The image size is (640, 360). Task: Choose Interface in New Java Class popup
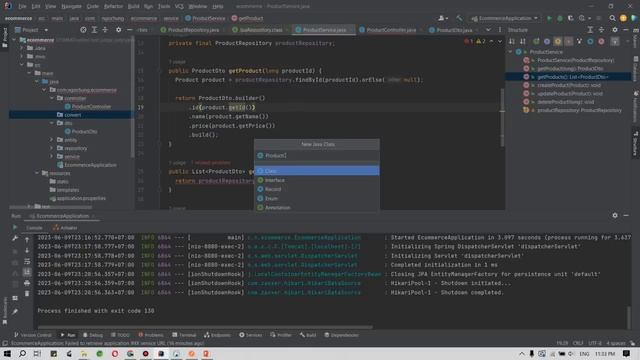[x=317, y=180]
